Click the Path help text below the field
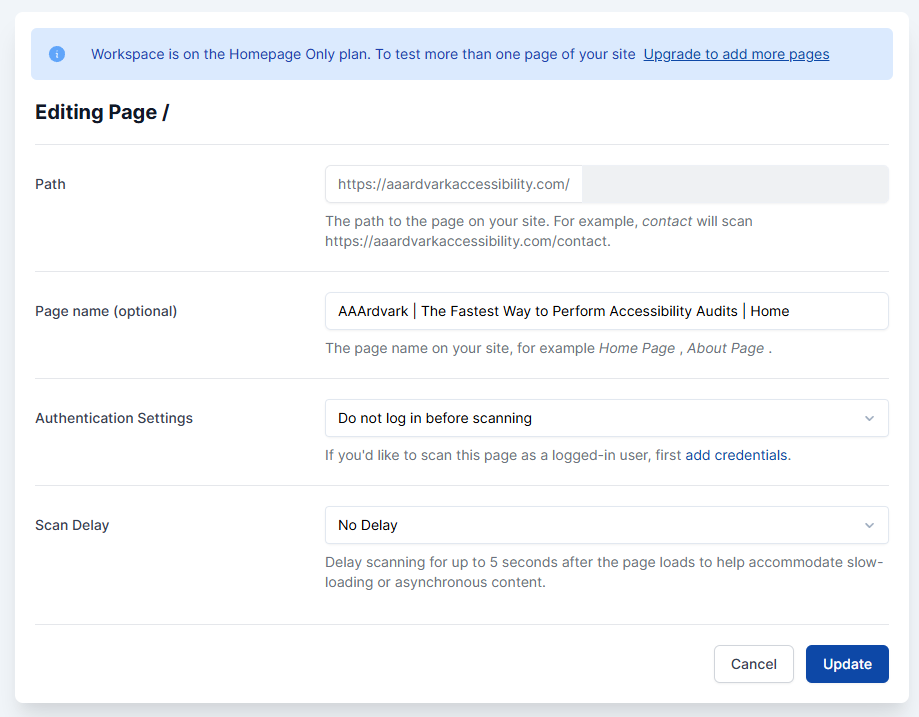Image resolution: width=919 pixels, height=717 pixels. pos(538,231)
